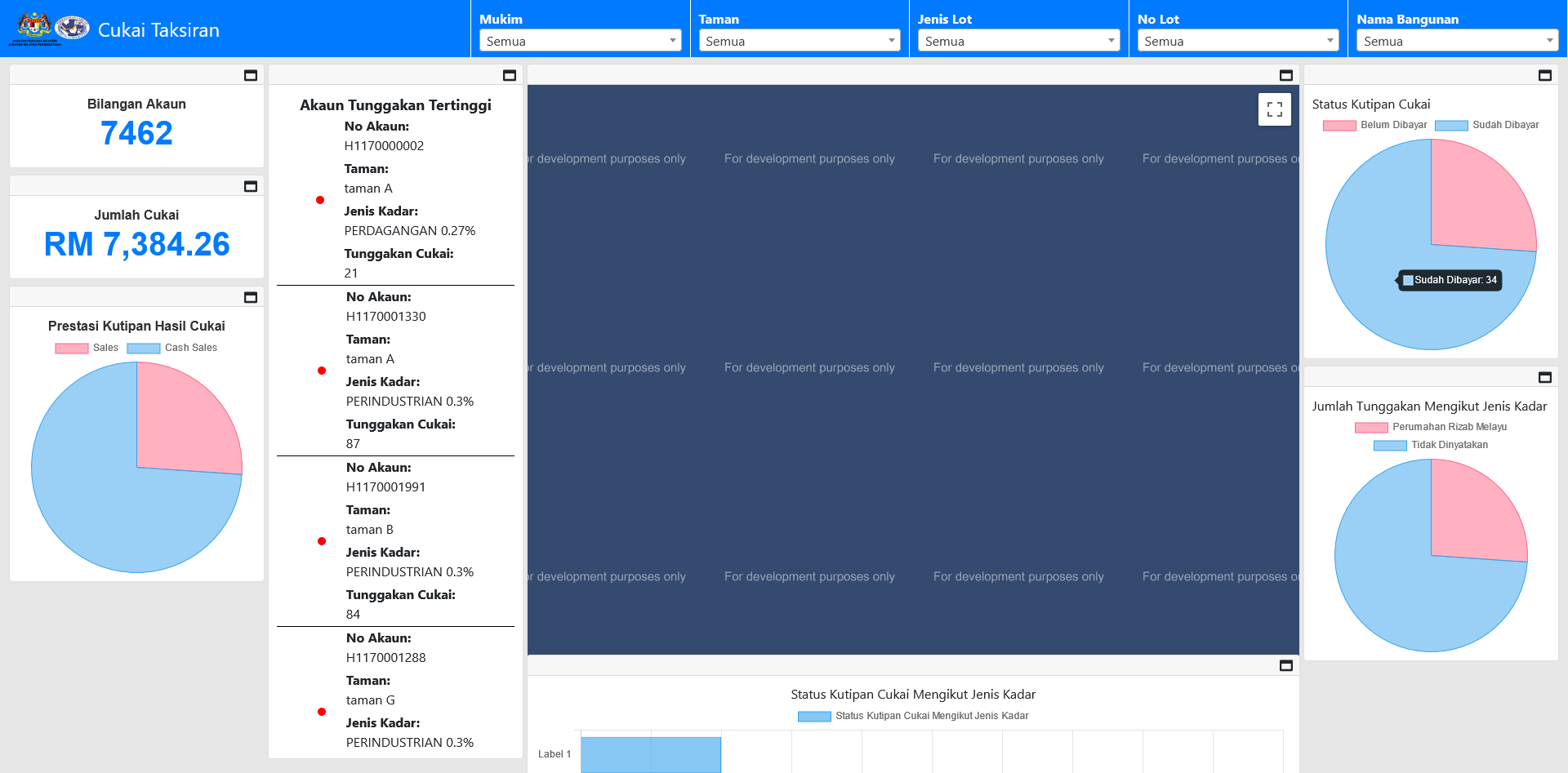Image resolution: width=1568 pixels, height=773 pixels.
Task: Toggle fullscreen view on the map
Action: tap(1274, 109)
